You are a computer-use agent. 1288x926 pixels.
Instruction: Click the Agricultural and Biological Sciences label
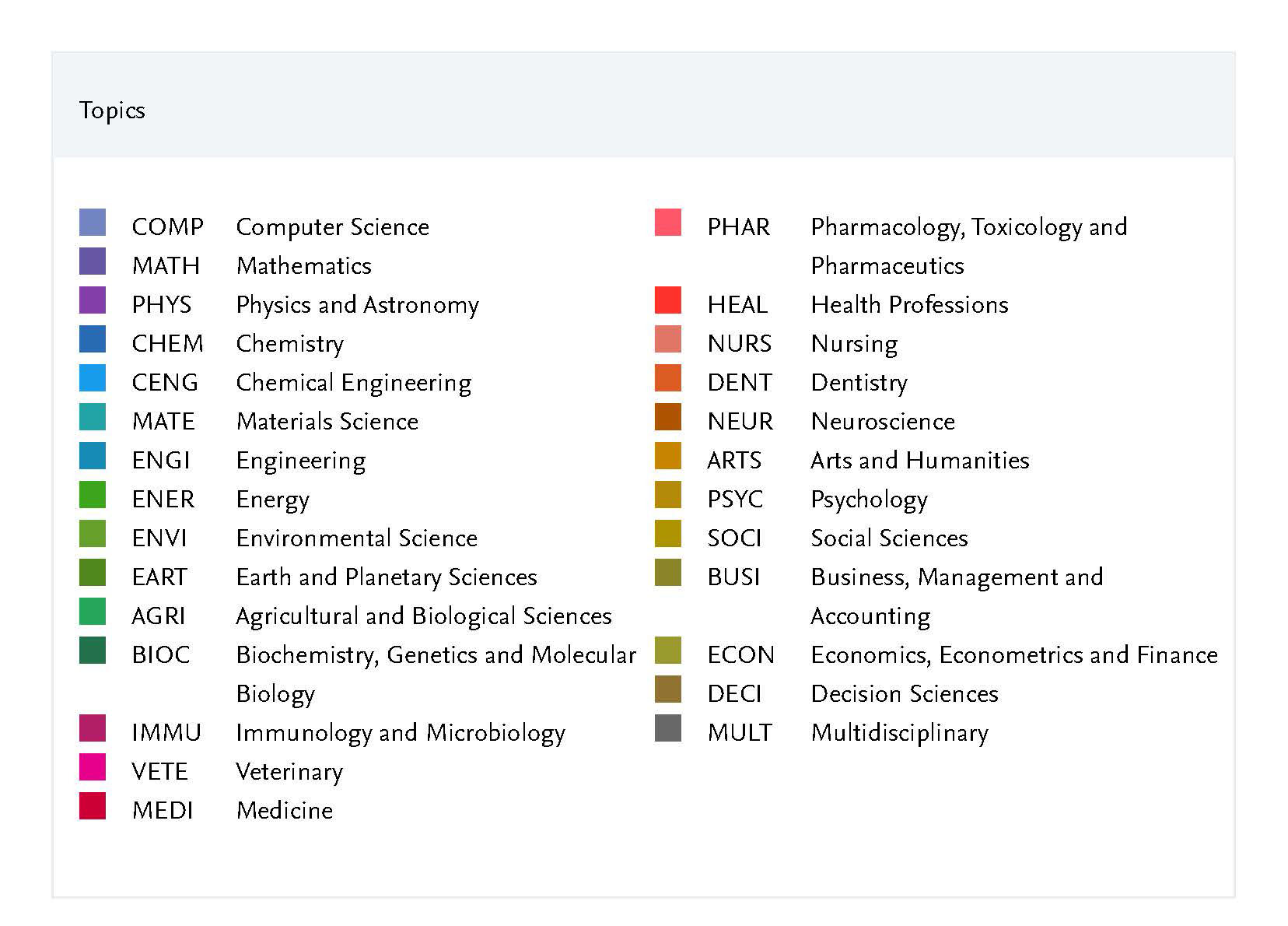click(x=424, y=616)
